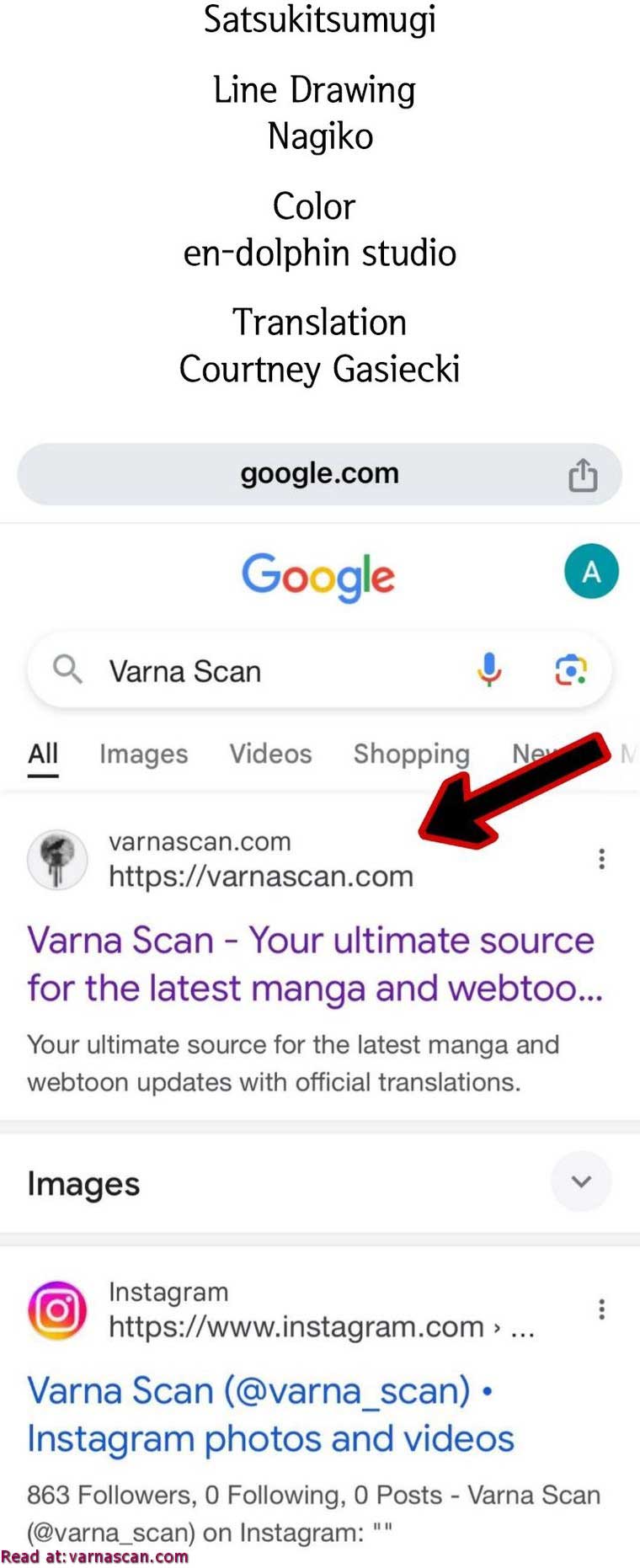Tap the google.com address bar
The width and height of the screenshot is (640, 1568).
[x=319, y=474]
